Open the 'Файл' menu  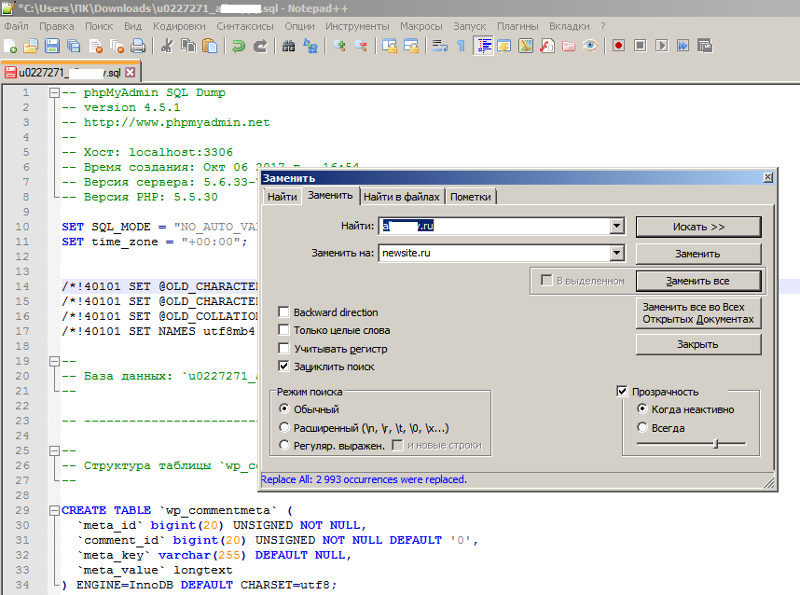pos(16,26)
